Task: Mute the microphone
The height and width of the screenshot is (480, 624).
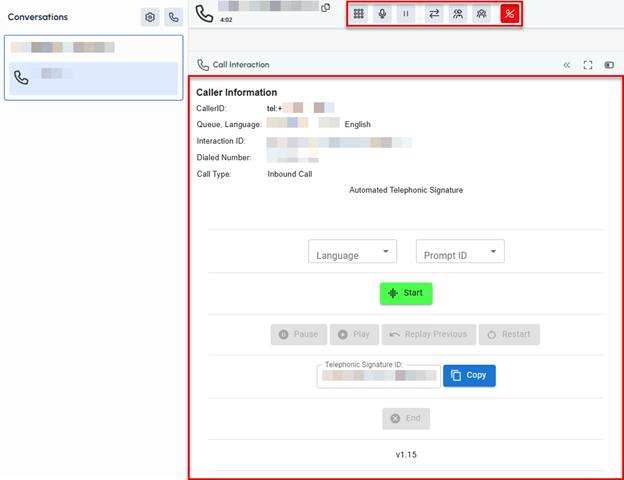Action: click(382, 14)
